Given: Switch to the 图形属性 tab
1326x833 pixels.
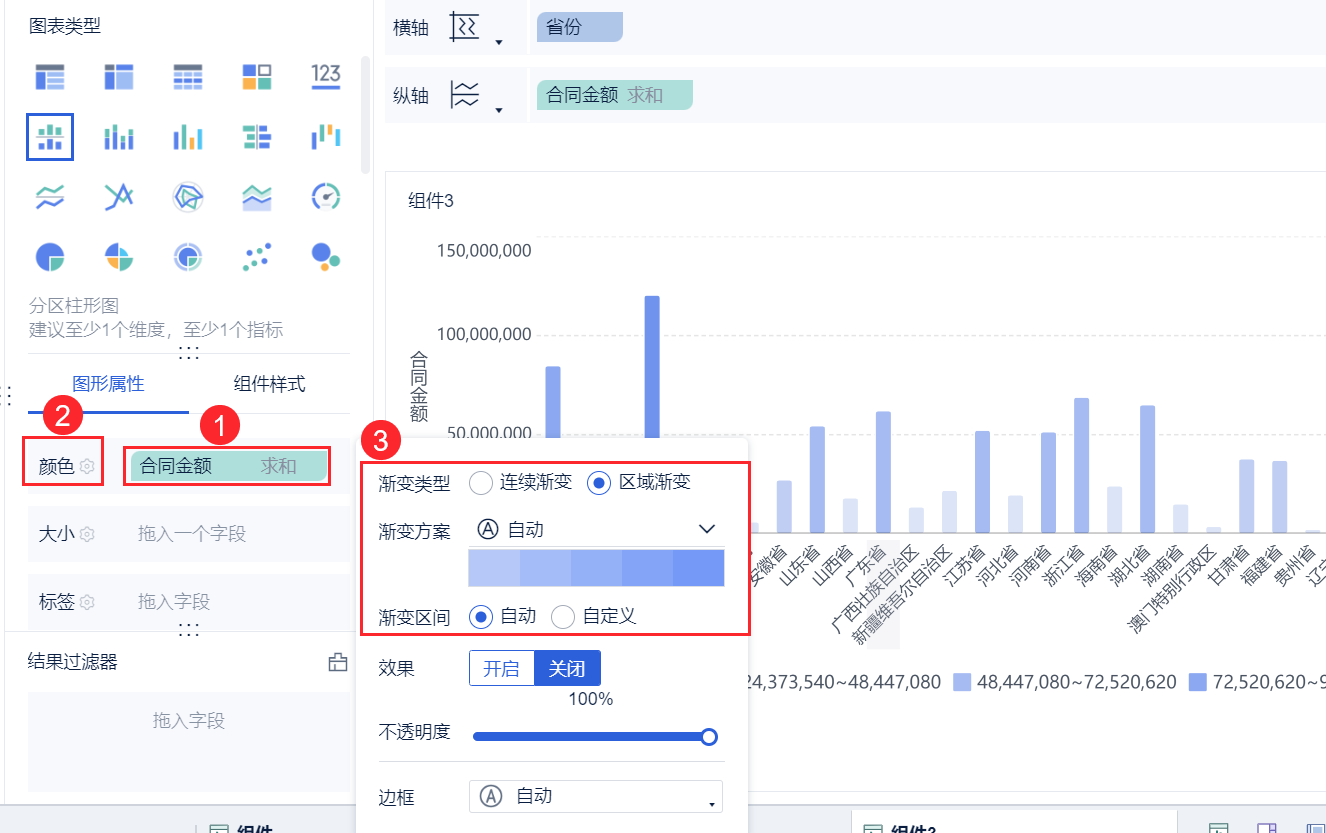Looking at the screenshot, I should pos(108,384).
